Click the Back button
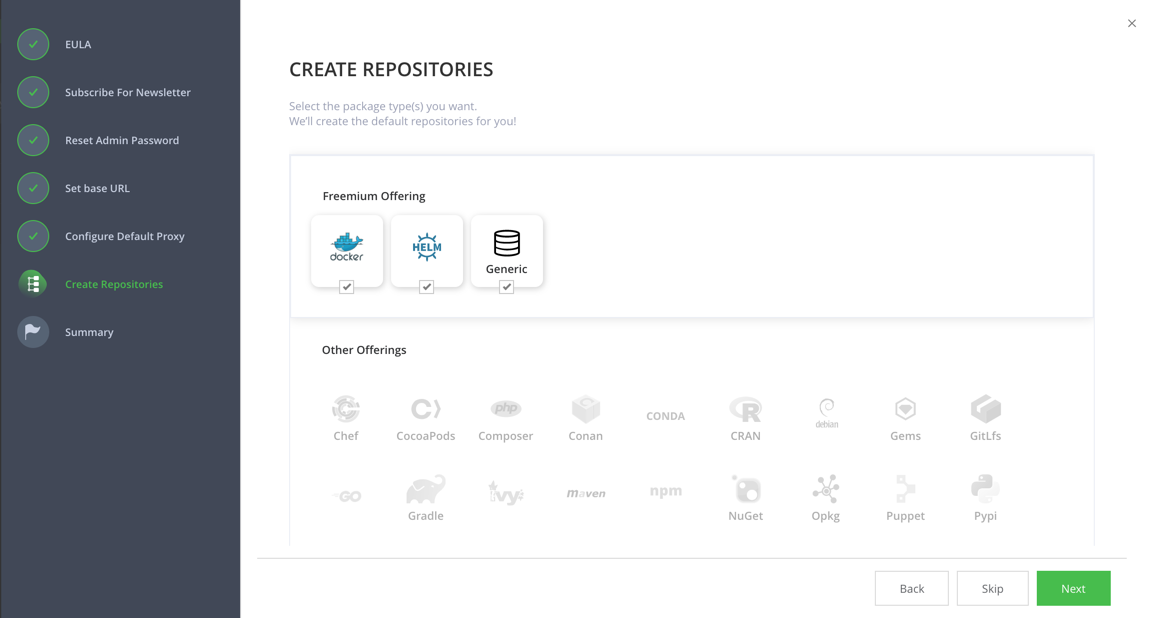Screen dimensions: 1152x618 click(911, 588)
